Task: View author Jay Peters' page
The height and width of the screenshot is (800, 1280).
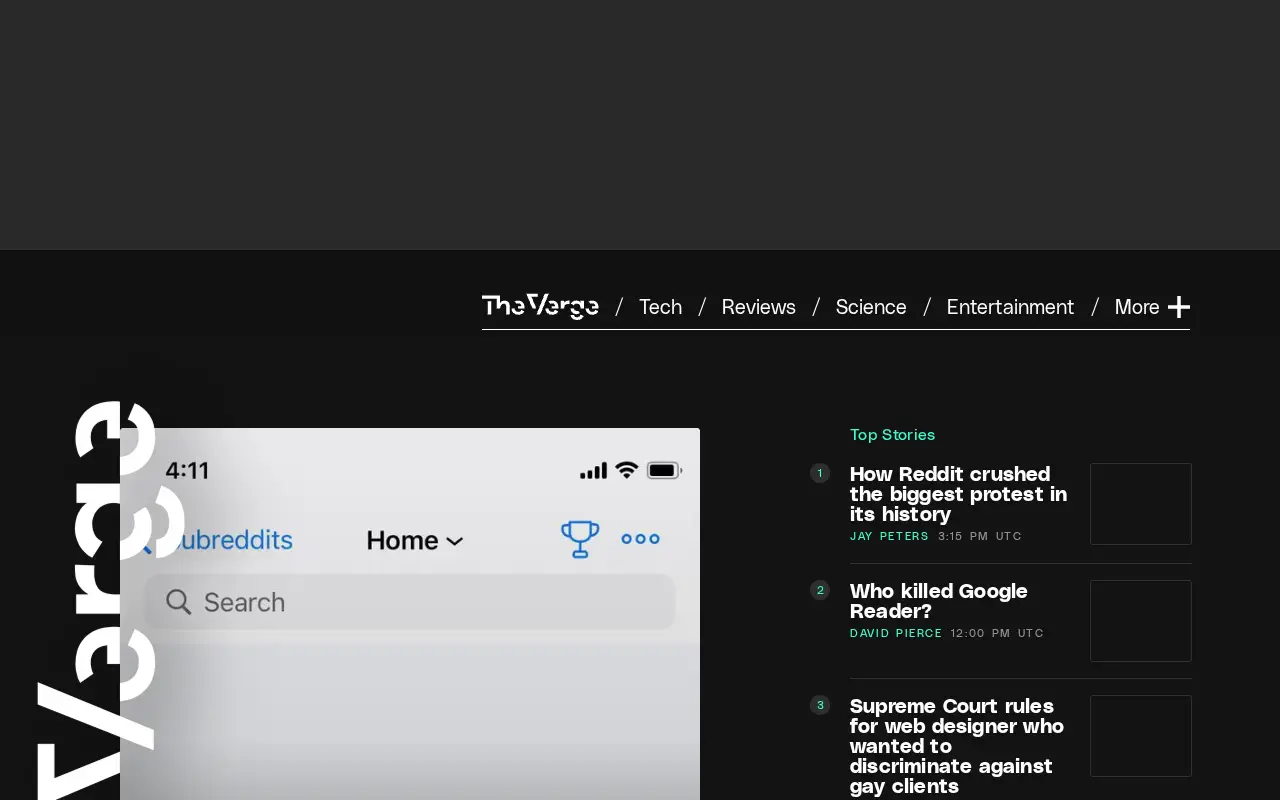Action: [x=889, y=536]
